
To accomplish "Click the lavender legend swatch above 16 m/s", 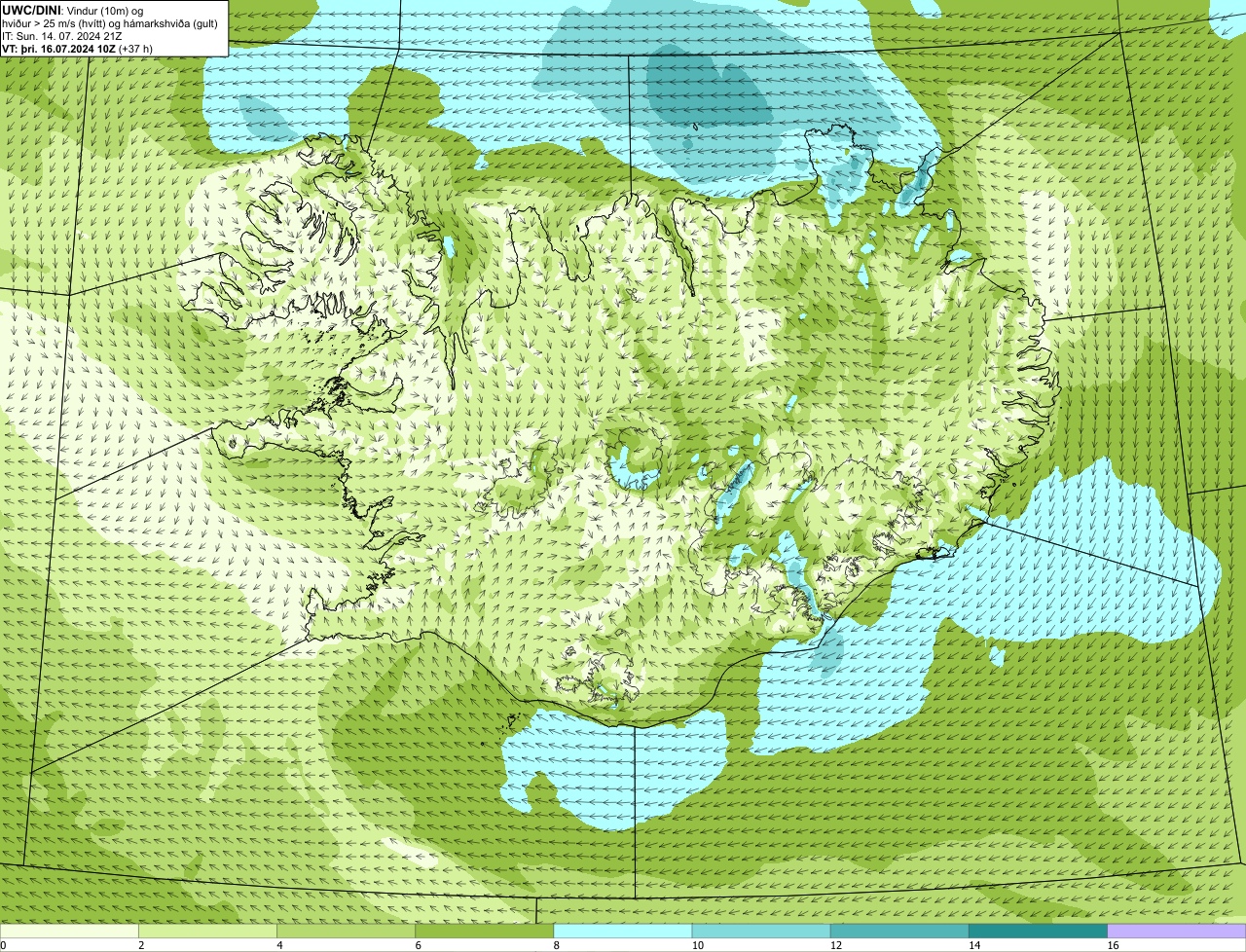I will click(1177, 932).
